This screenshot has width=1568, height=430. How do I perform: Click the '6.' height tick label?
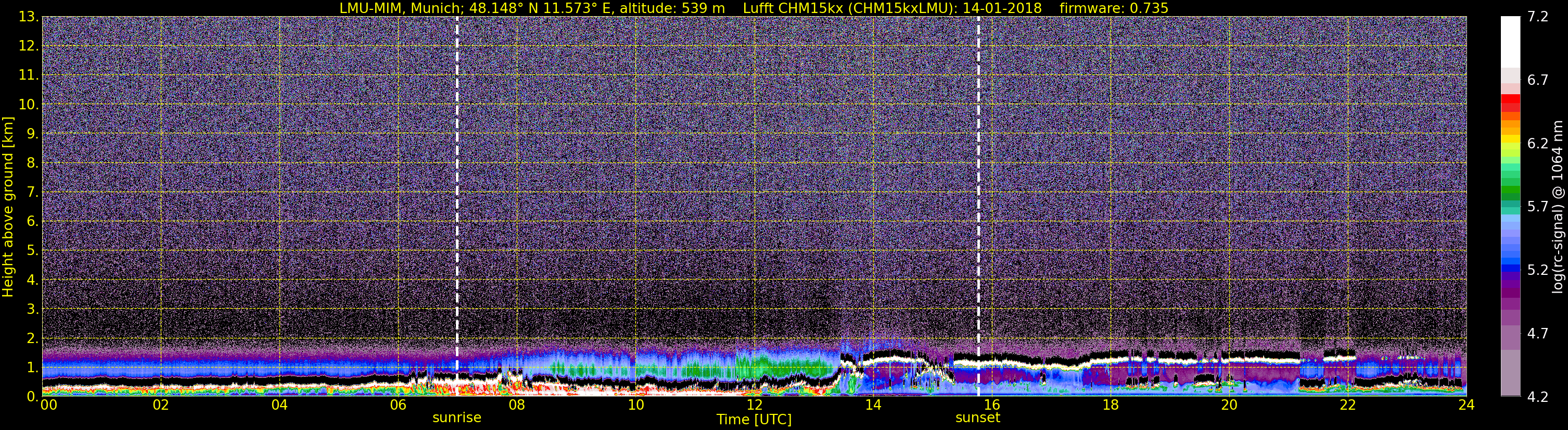pos(33,221)
